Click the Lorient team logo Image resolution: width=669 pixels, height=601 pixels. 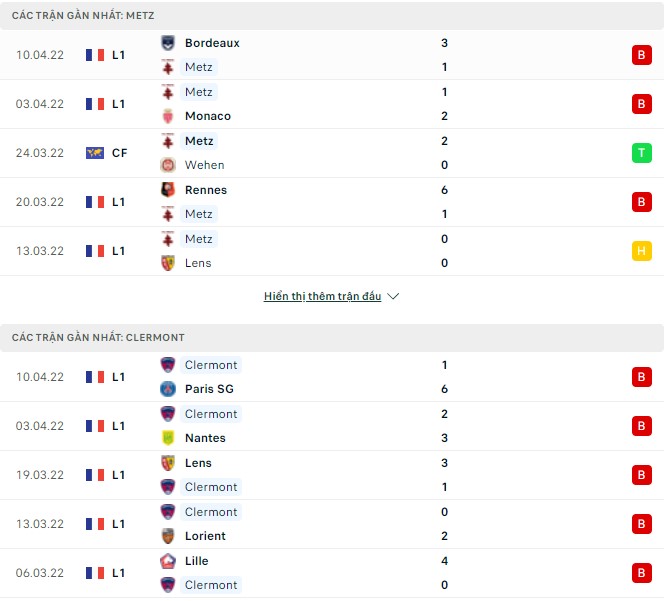coord(168,536)
